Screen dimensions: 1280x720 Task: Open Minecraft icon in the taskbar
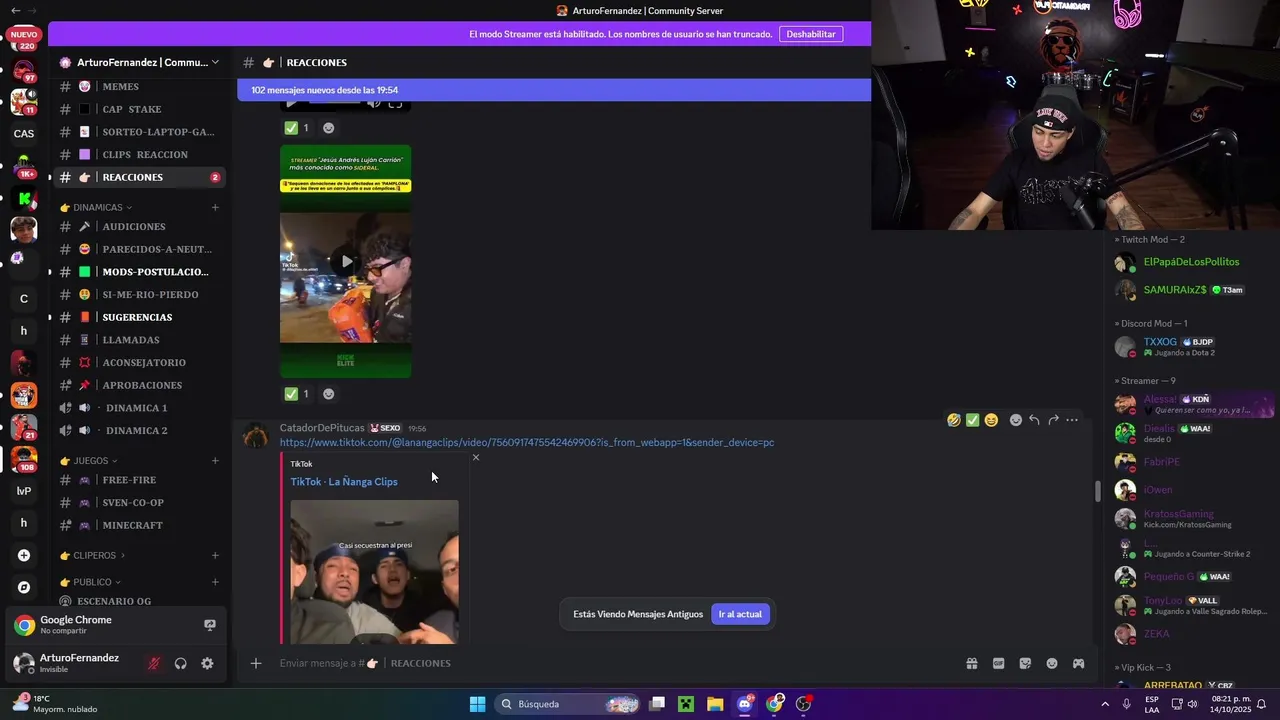(x=686, y=704)
